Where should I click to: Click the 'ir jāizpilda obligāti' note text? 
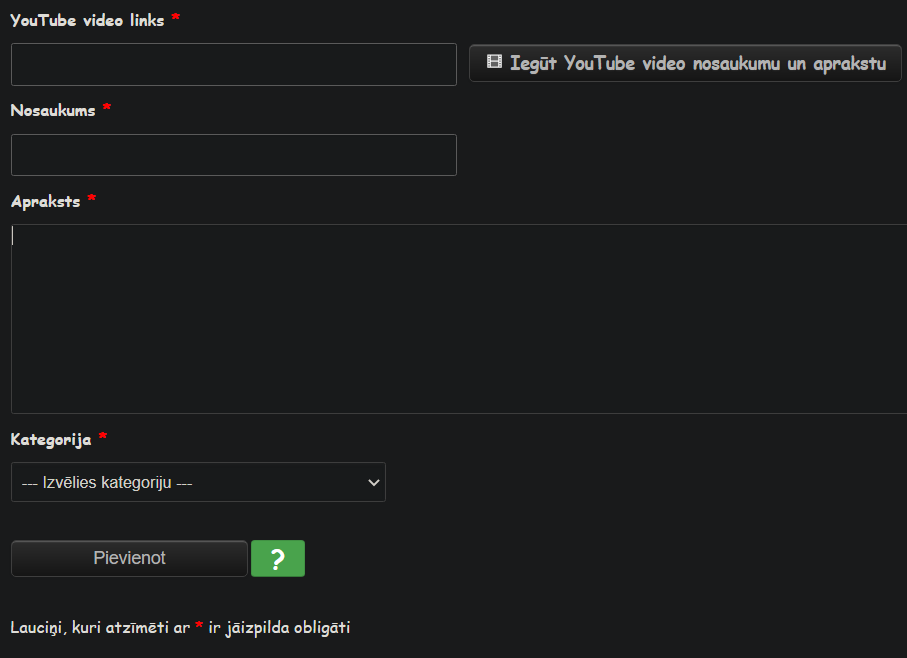coord(279,627)
